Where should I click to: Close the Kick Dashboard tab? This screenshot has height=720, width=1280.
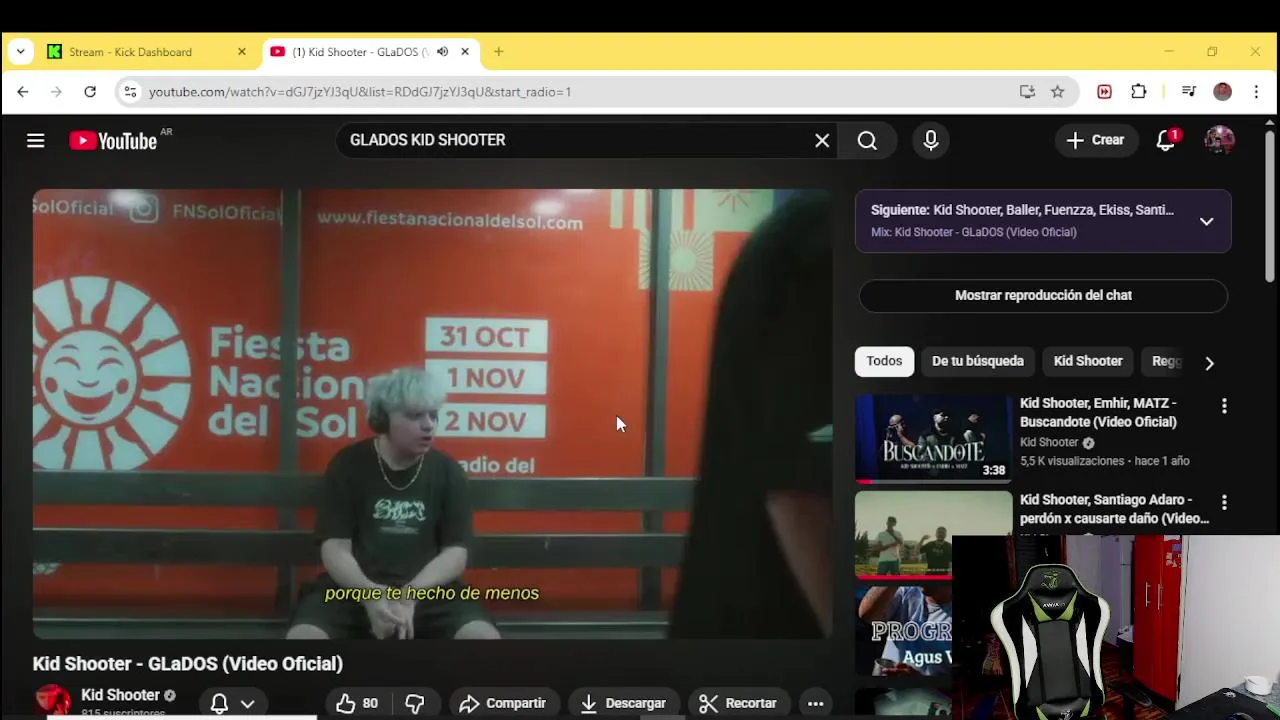point(241,52)
